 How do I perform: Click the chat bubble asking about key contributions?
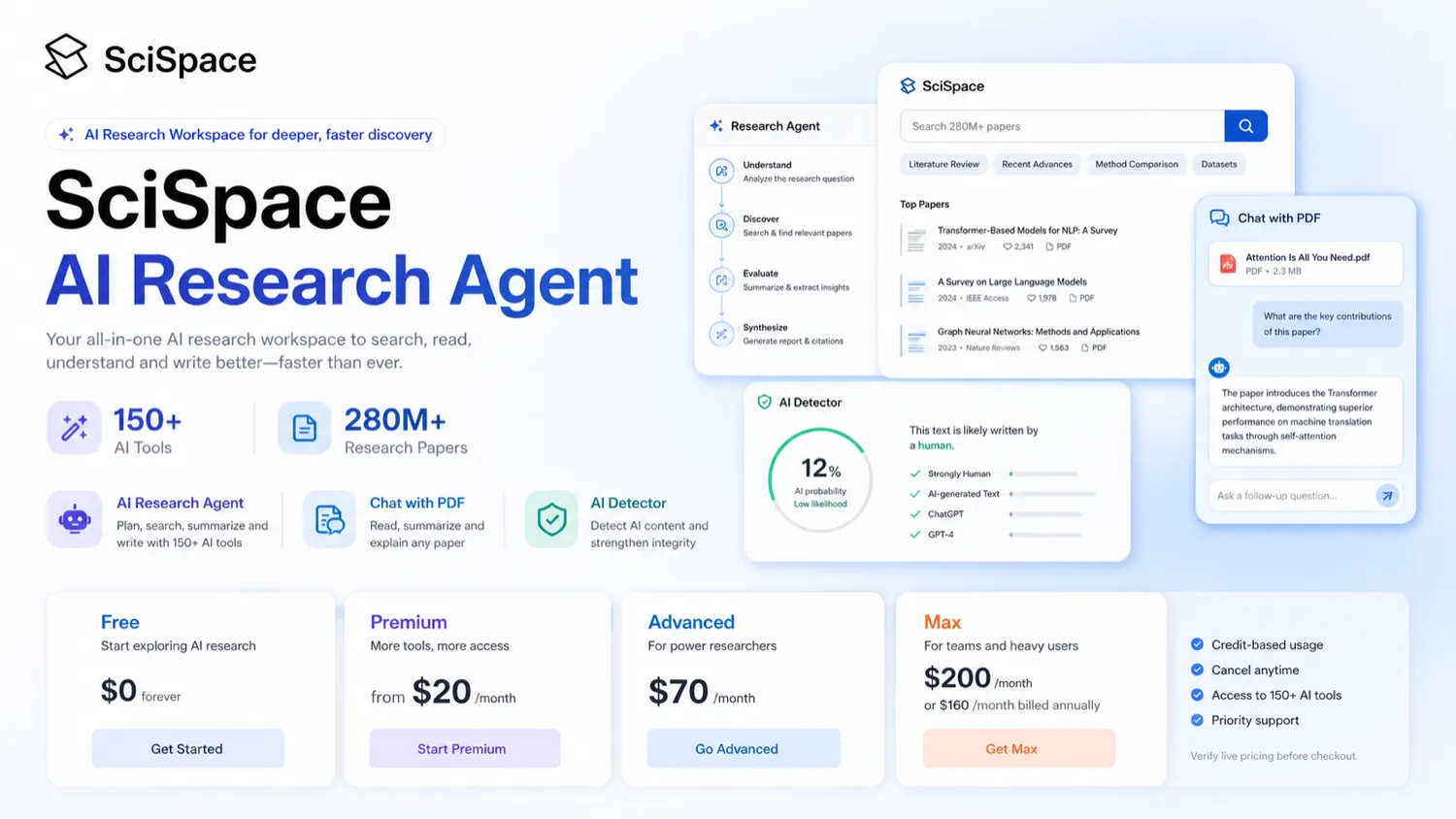pos(1328,324)
